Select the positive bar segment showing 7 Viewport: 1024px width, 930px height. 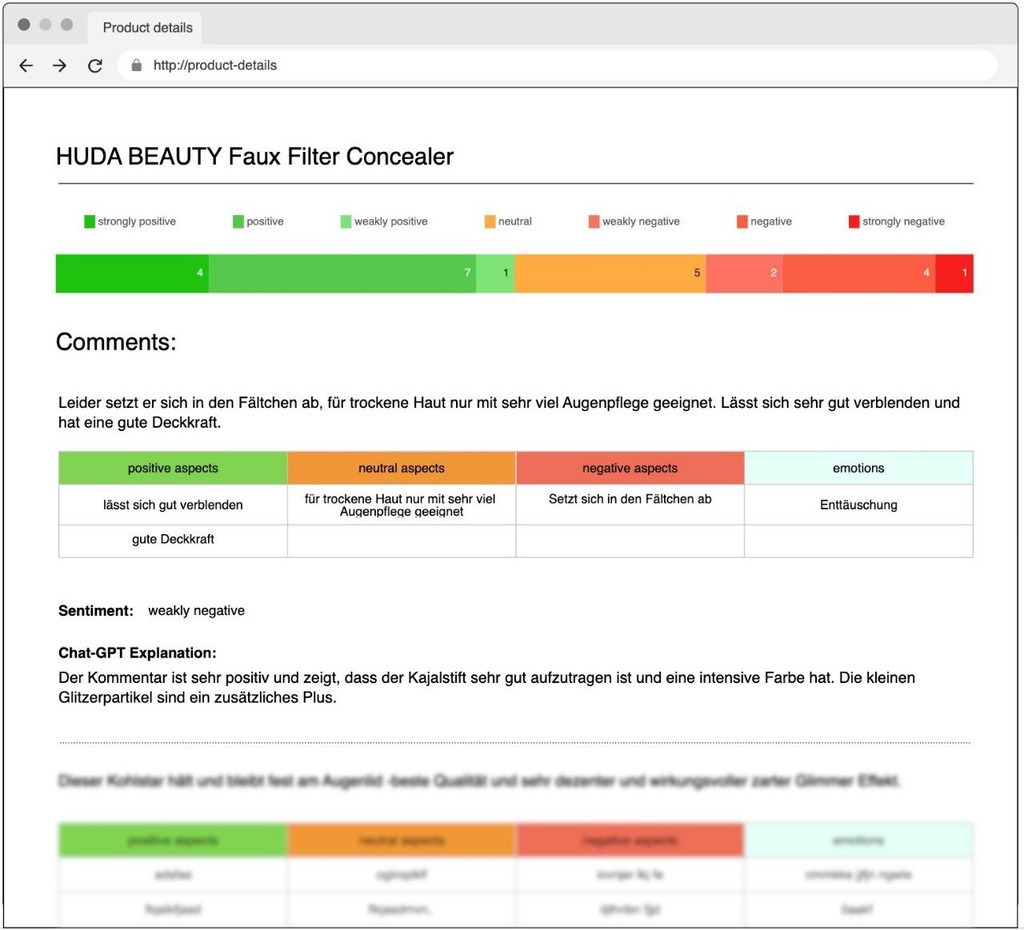342,273
